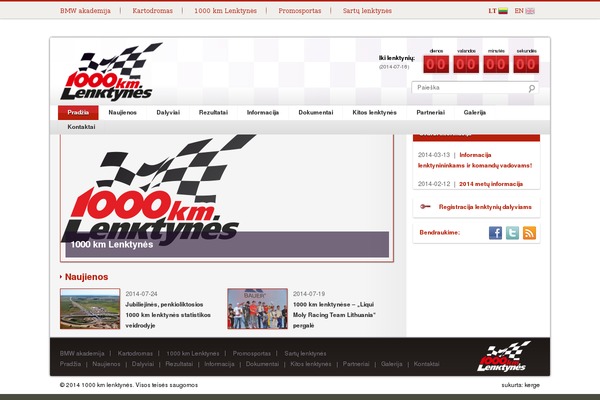
Task: Open footer Kontaktai link
Action: tap(426, 364)
